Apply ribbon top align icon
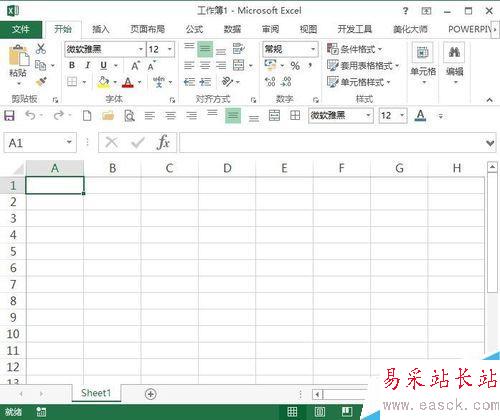 [x=189, y=46]
